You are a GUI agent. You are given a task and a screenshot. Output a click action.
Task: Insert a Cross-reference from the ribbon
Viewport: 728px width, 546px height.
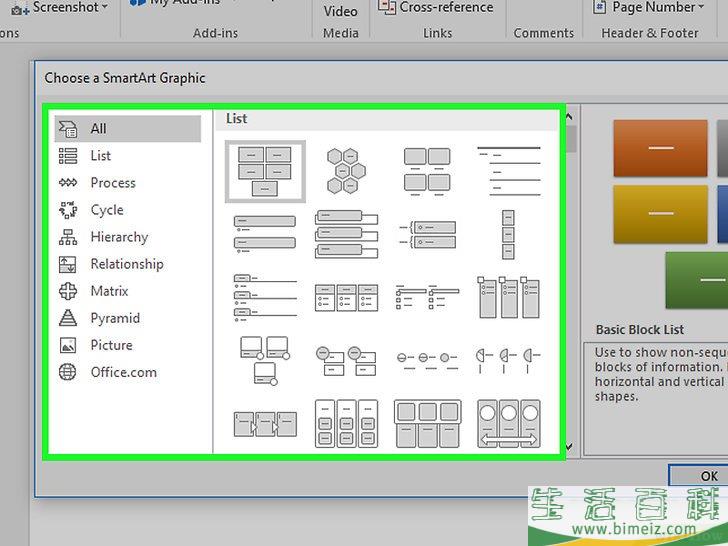point(436,7)
